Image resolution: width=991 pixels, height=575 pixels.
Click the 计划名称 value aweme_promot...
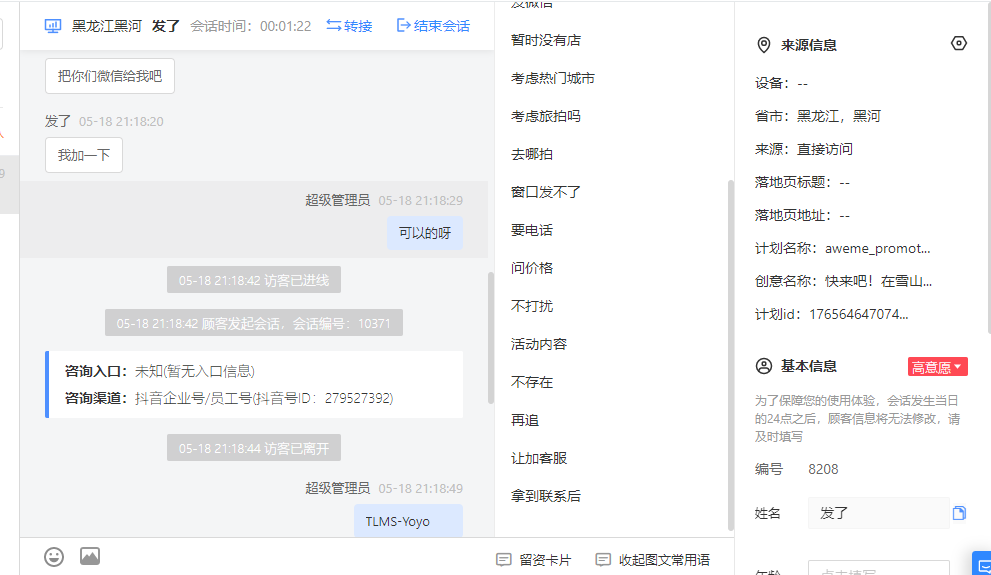pos(877,248)
